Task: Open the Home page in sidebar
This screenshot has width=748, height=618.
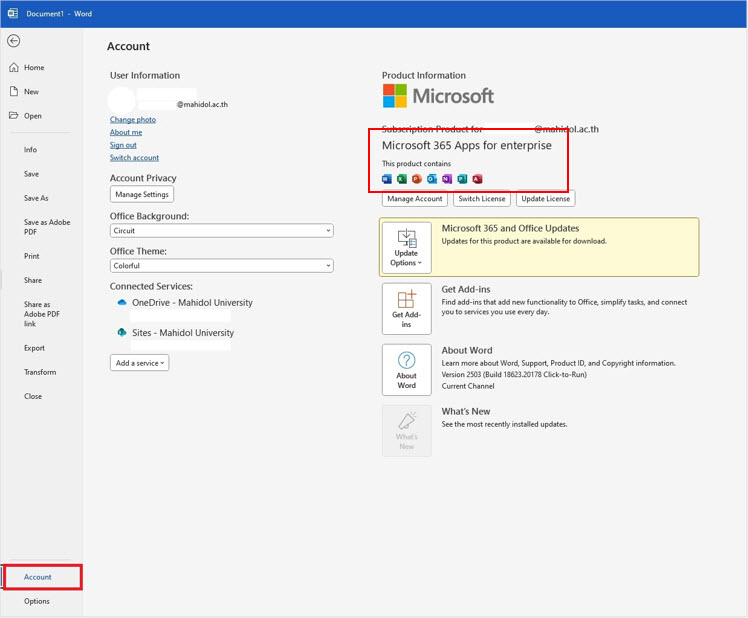Action: point(33,68)
